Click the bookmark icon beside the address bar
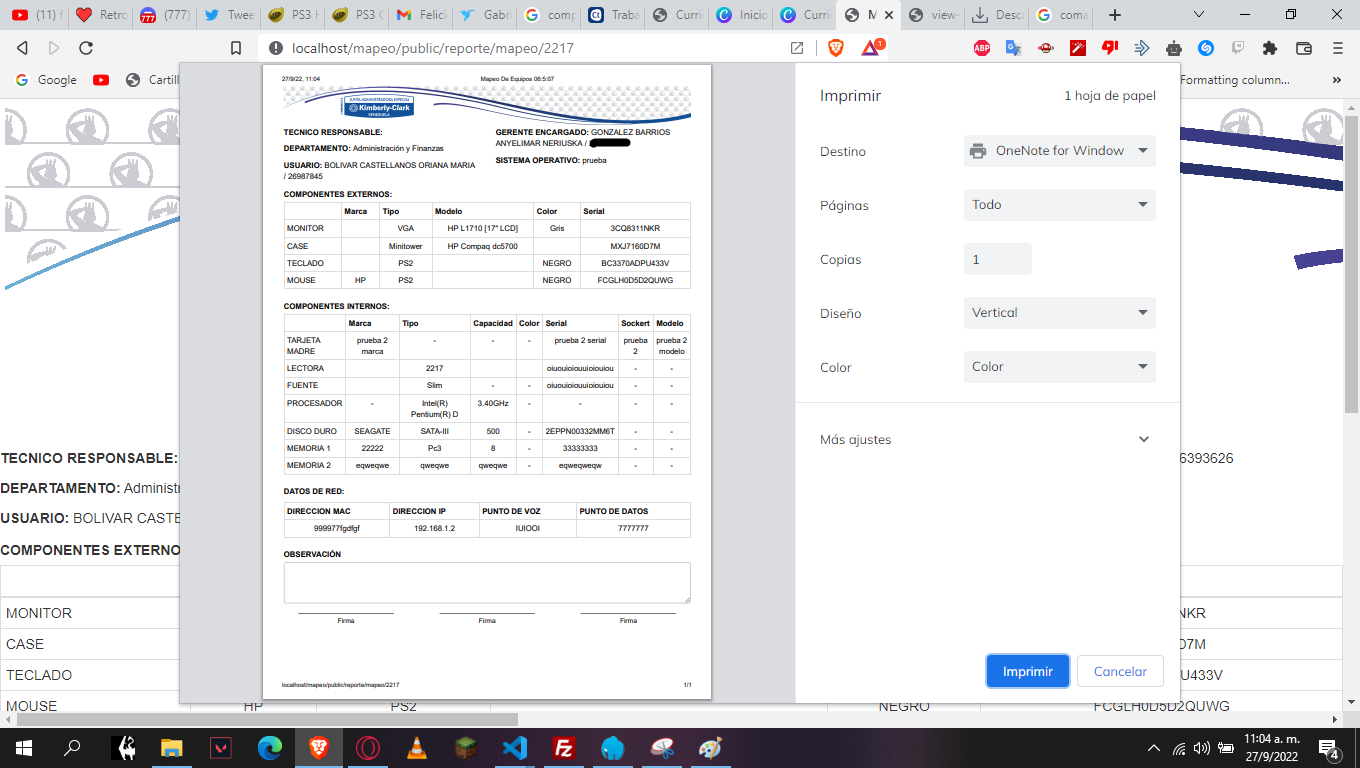Viewport: 1360px width, 768px height. click(x=236, y=48)
